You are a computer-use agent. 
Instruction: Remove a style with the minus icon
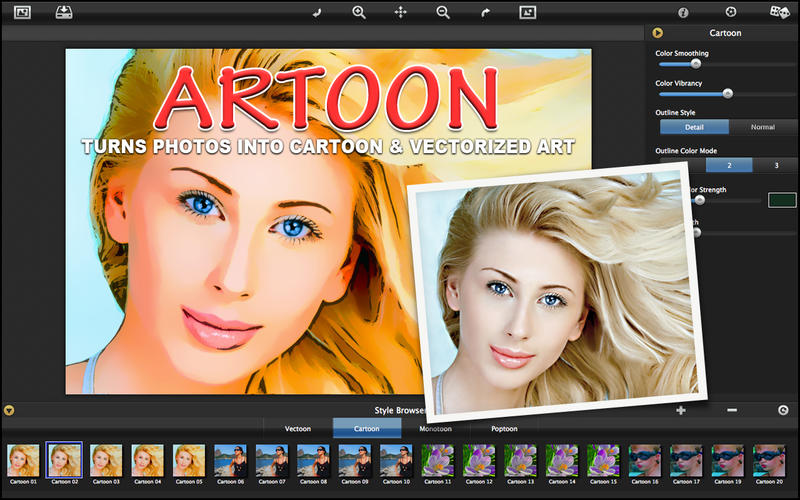(732, 410)
